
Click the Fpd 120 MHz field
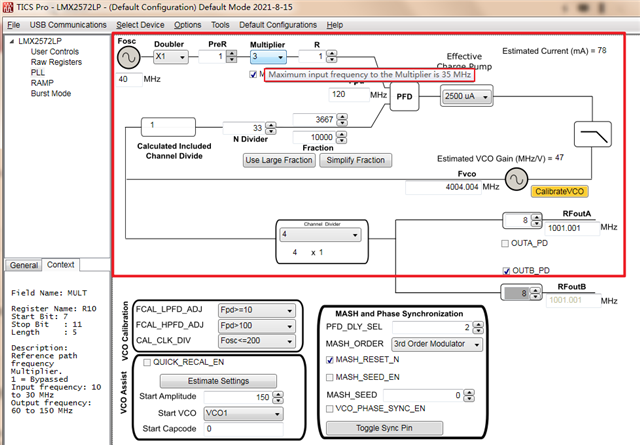point(349,95)
